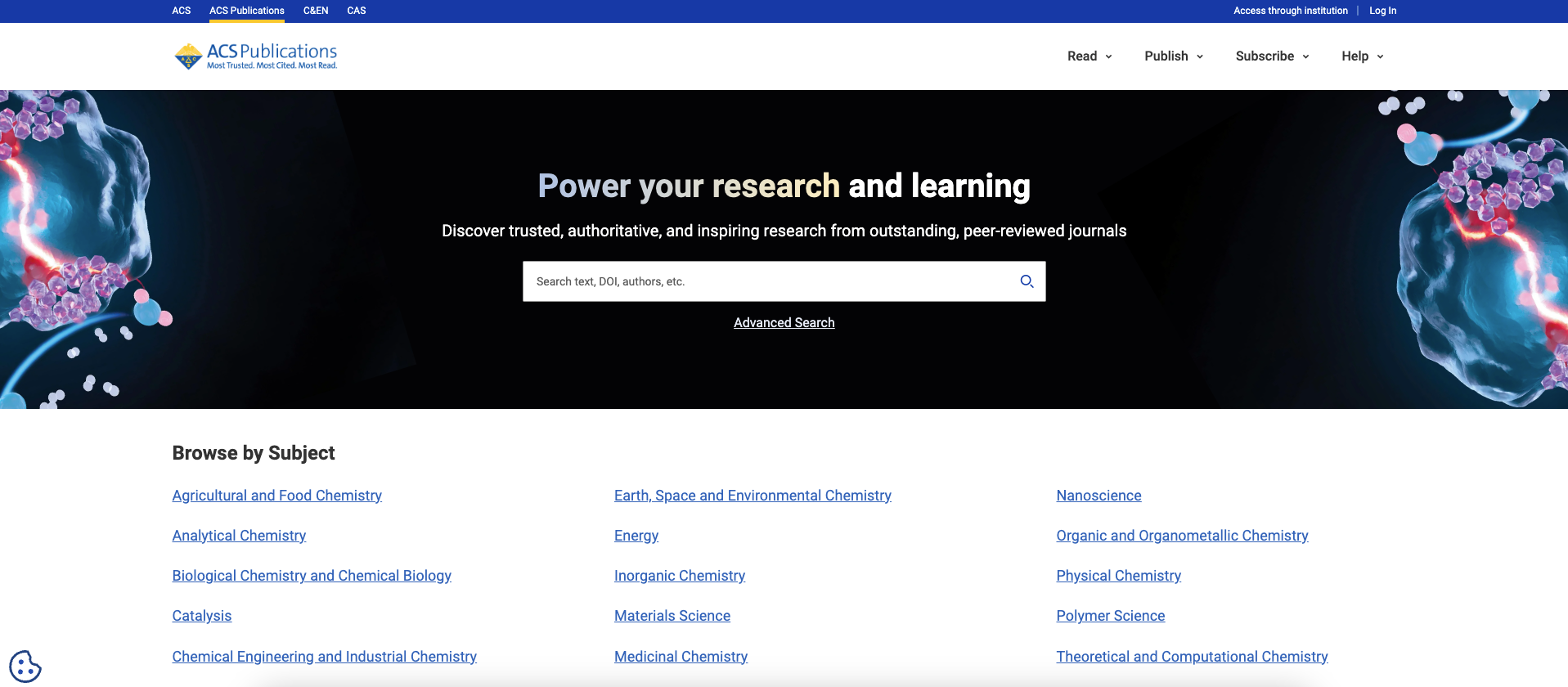
Task: Browse Earth, Space and Environmental Chemistry
Action: coord(753,496)
